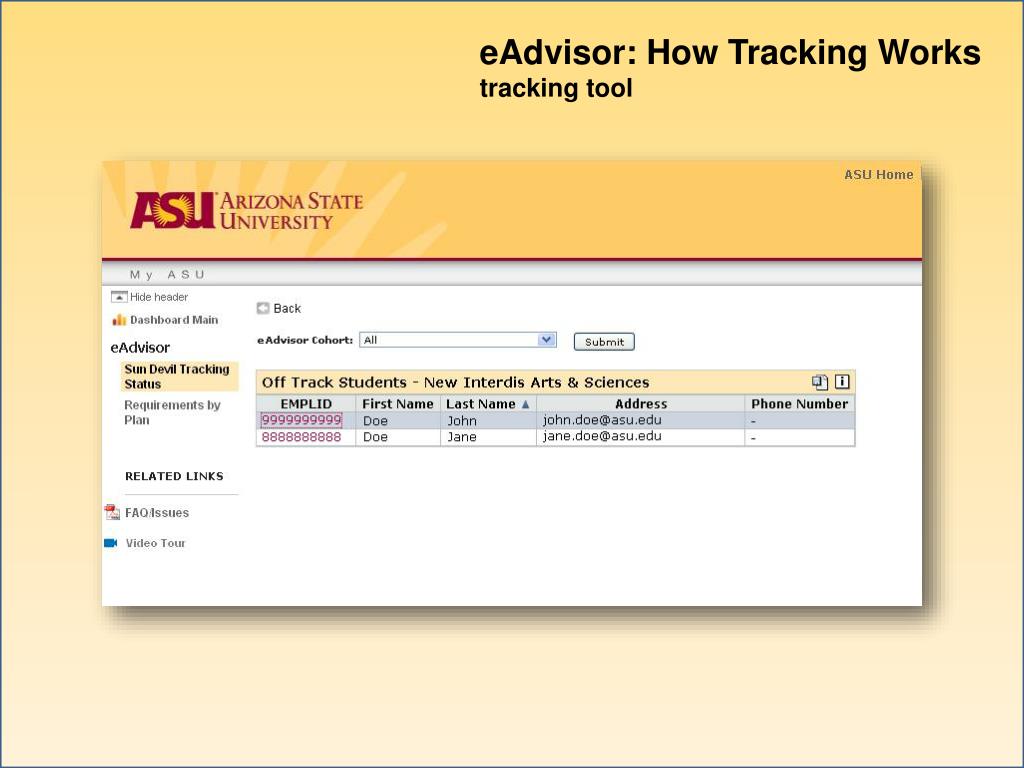
Task: Select Sun Devil Tracking Status menu item
Action: coord(178,377)
